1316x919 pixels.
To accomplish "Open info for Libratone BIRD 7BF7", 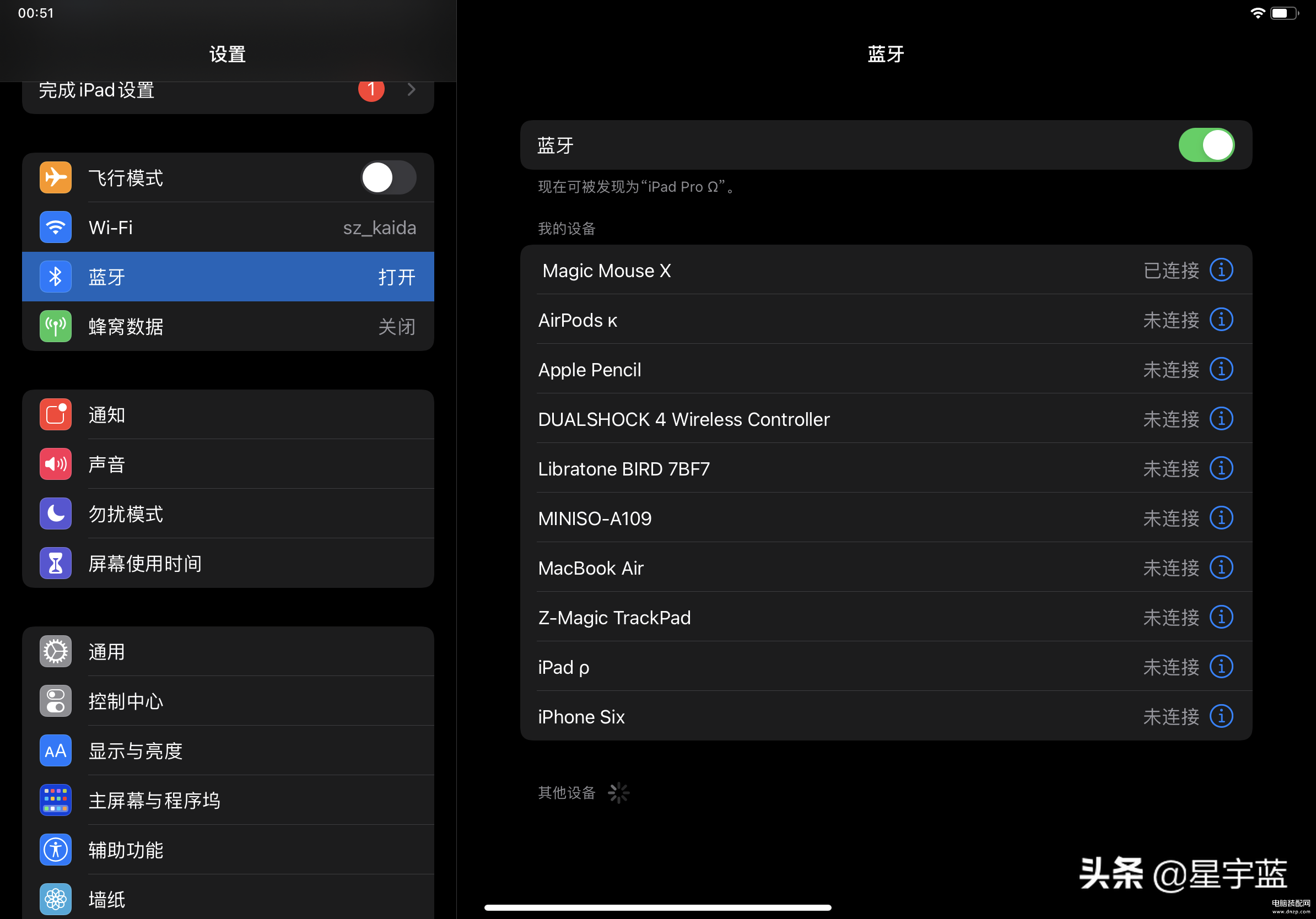I will coord(1221,468).
